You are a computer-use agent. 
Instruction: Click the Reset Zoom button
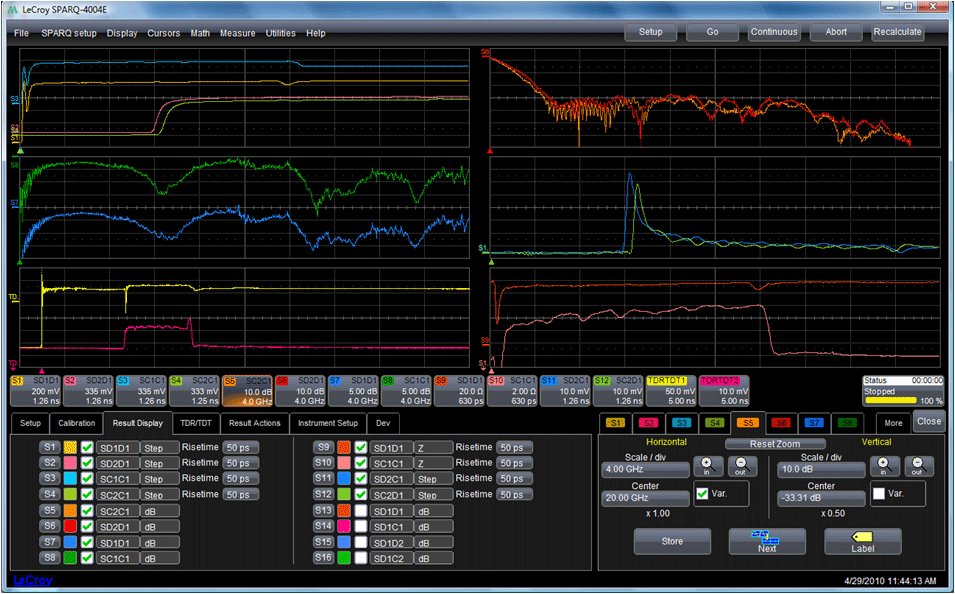[775, 444]
